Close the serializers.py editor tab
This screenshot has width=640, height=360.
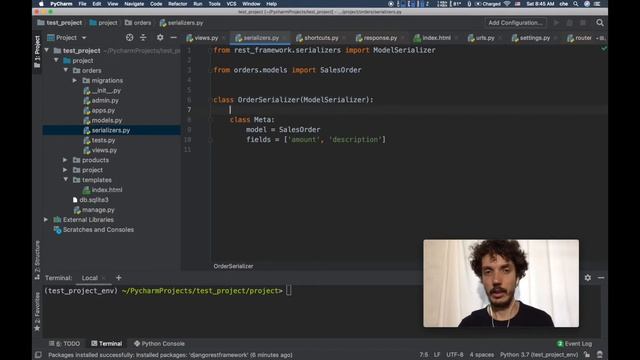pyautogui.click(x=284, y=38)
